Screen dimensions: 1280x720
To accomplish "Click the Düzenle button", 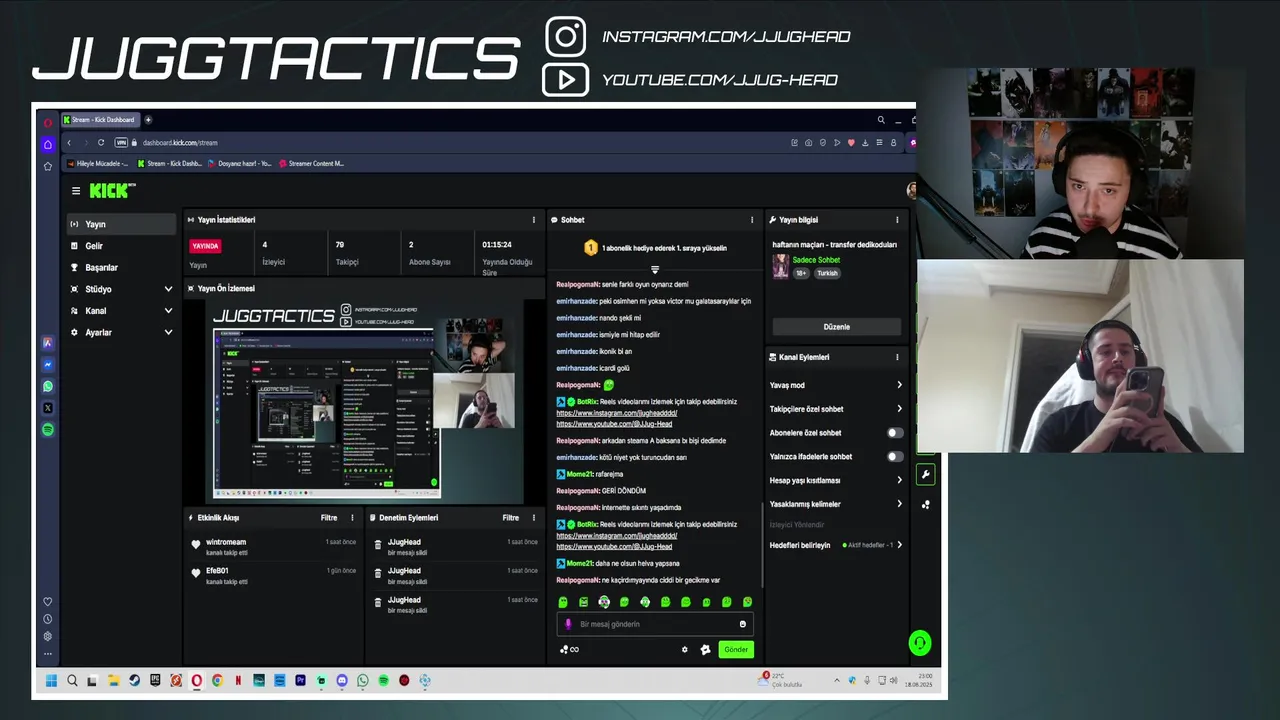I will point(837,327).
